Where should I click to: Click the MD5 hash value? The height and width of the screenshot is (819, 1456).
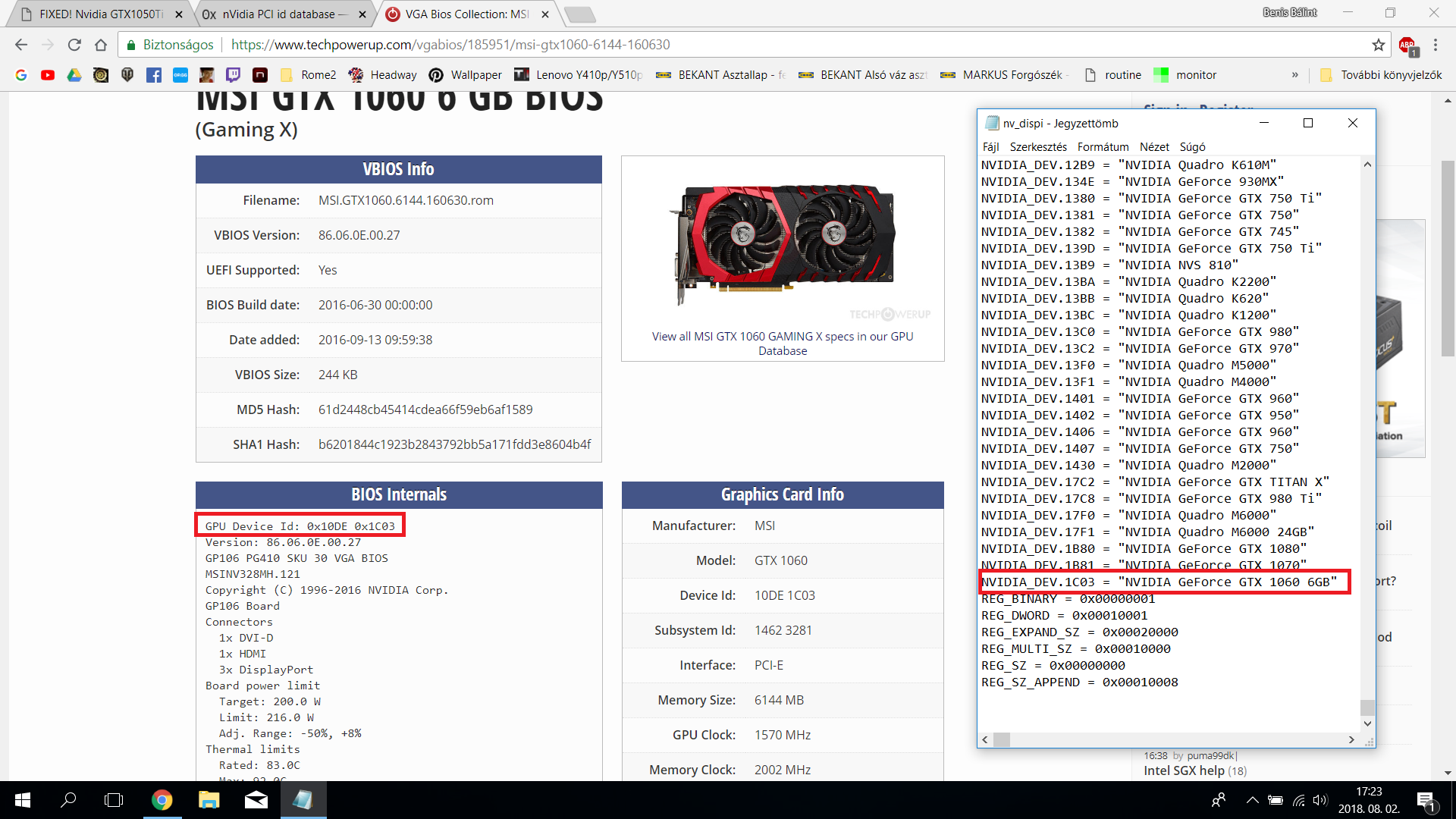425,409
